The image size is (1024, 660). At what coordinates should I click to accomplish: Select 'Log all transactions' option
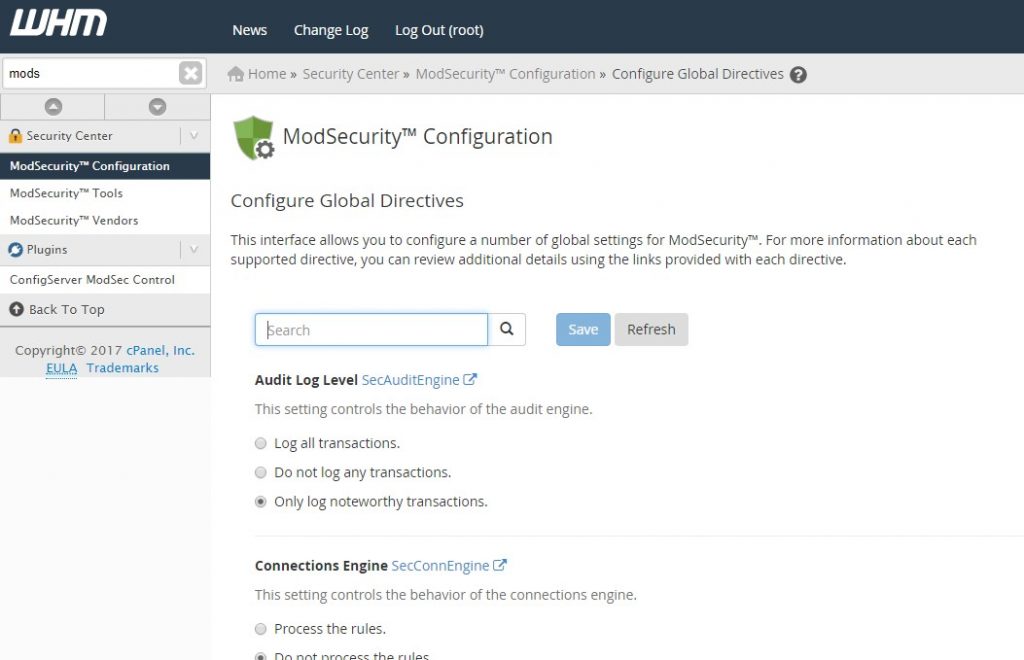click(x=261, y=443)
